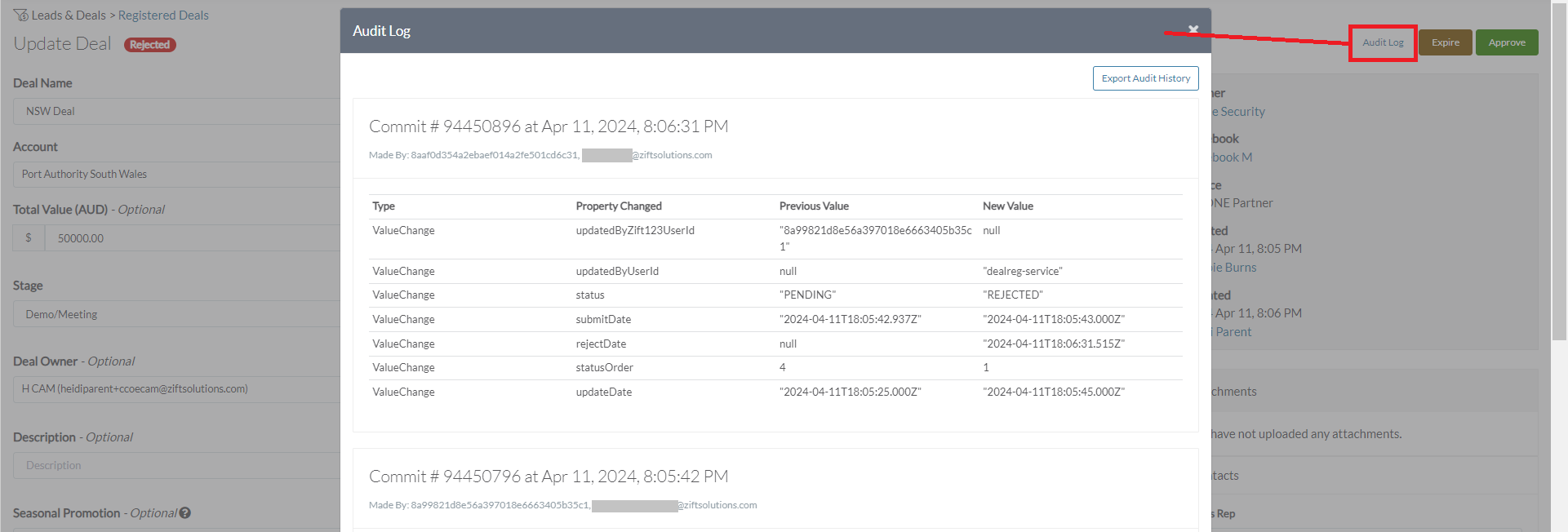Viewport: 1568px width, 532px height.
Task: Close the Audit Log dialog
Action: point(1193,30)
